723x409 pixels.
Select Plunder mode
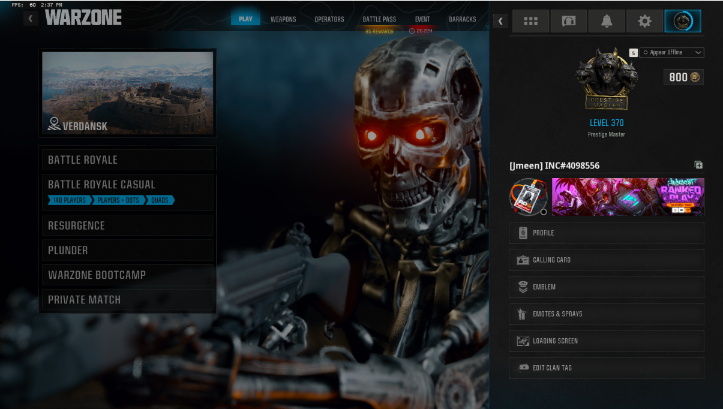click(x=128, y=250)
